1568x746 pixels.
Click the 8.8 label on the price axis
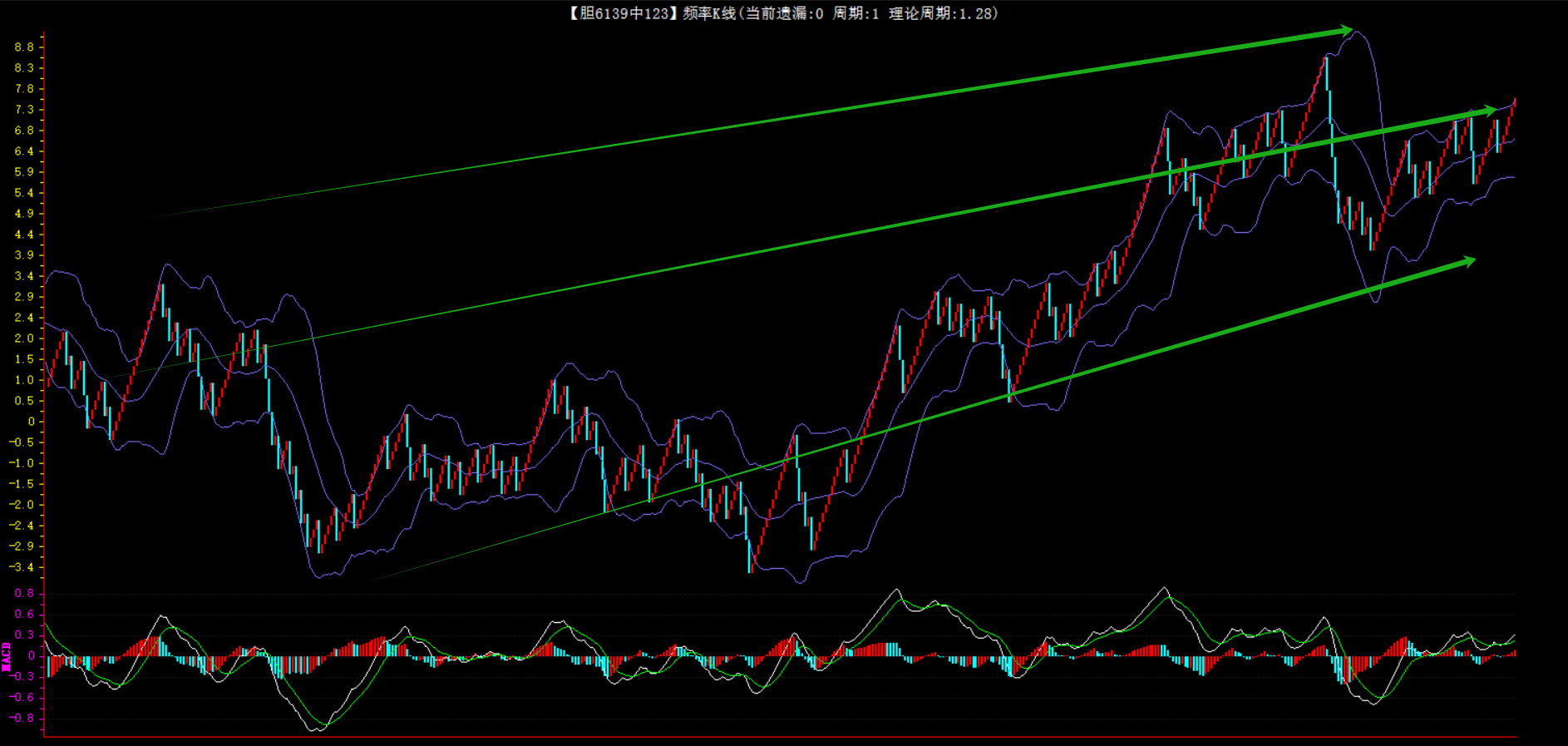(x=24, y=47)
